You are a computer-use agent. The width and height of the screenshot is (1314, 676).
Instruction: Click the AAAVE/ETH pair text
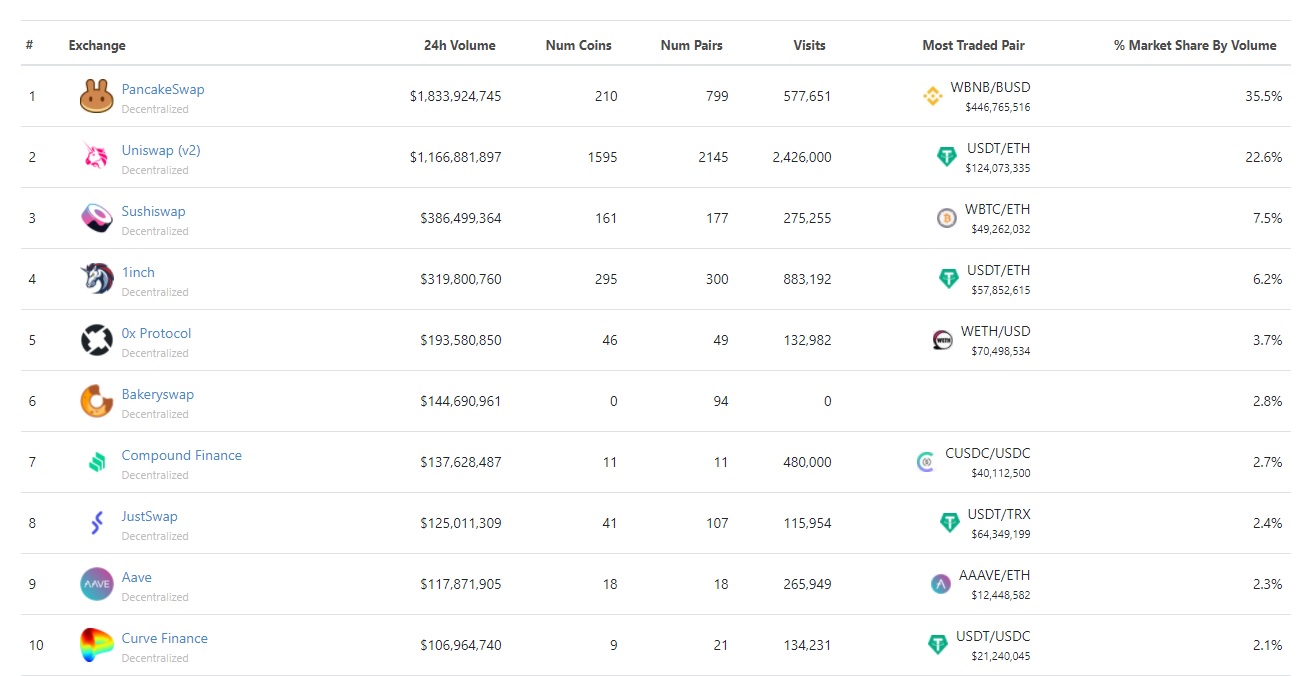[x=994, y=575]
